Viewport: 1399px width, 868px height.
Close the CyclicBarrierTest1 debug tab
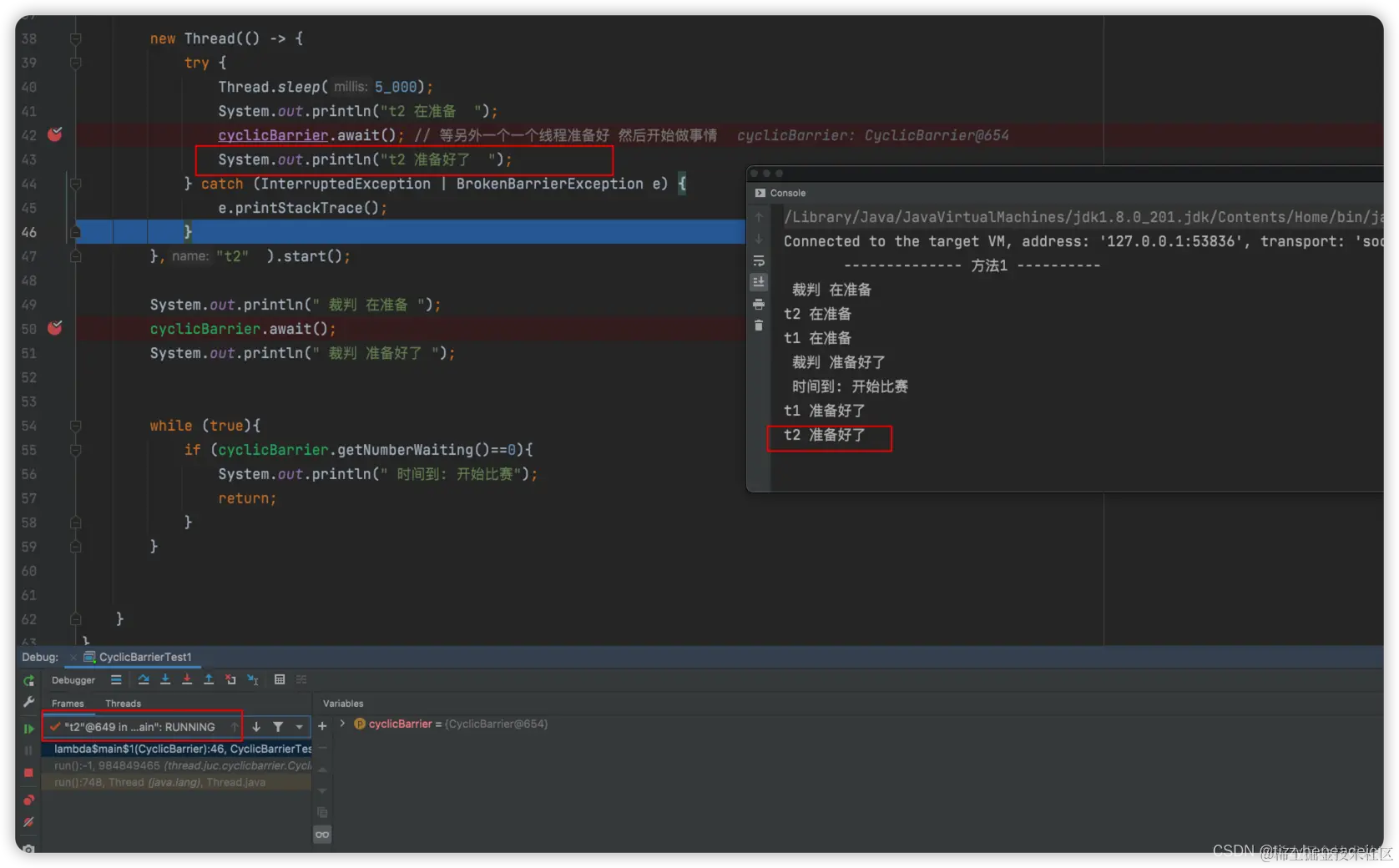[73, 657]
